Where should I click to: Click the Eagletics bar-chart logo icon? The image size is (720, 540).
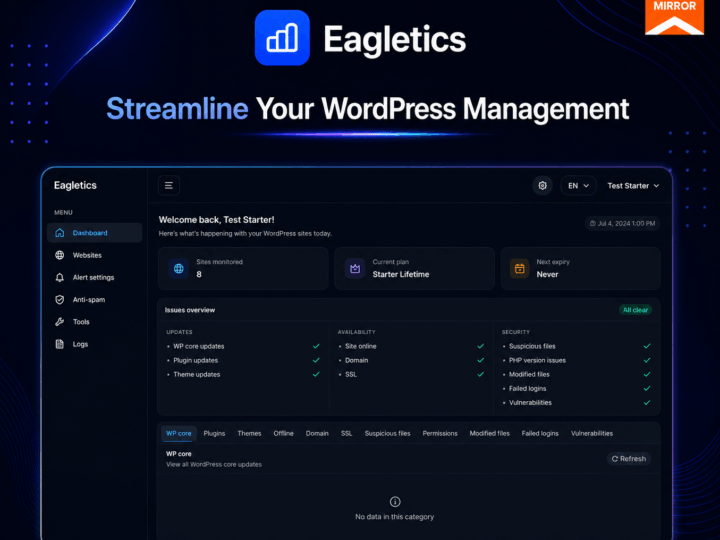(x=282, y=38)
